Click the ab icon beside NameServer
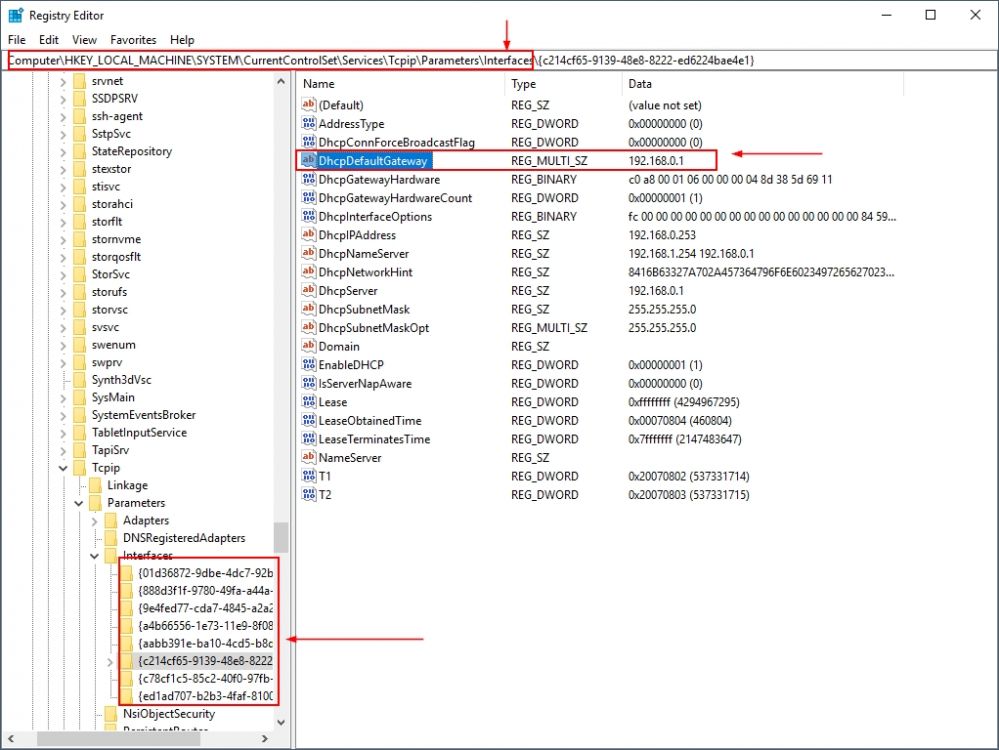999x750 pixels. coord(309,457)
